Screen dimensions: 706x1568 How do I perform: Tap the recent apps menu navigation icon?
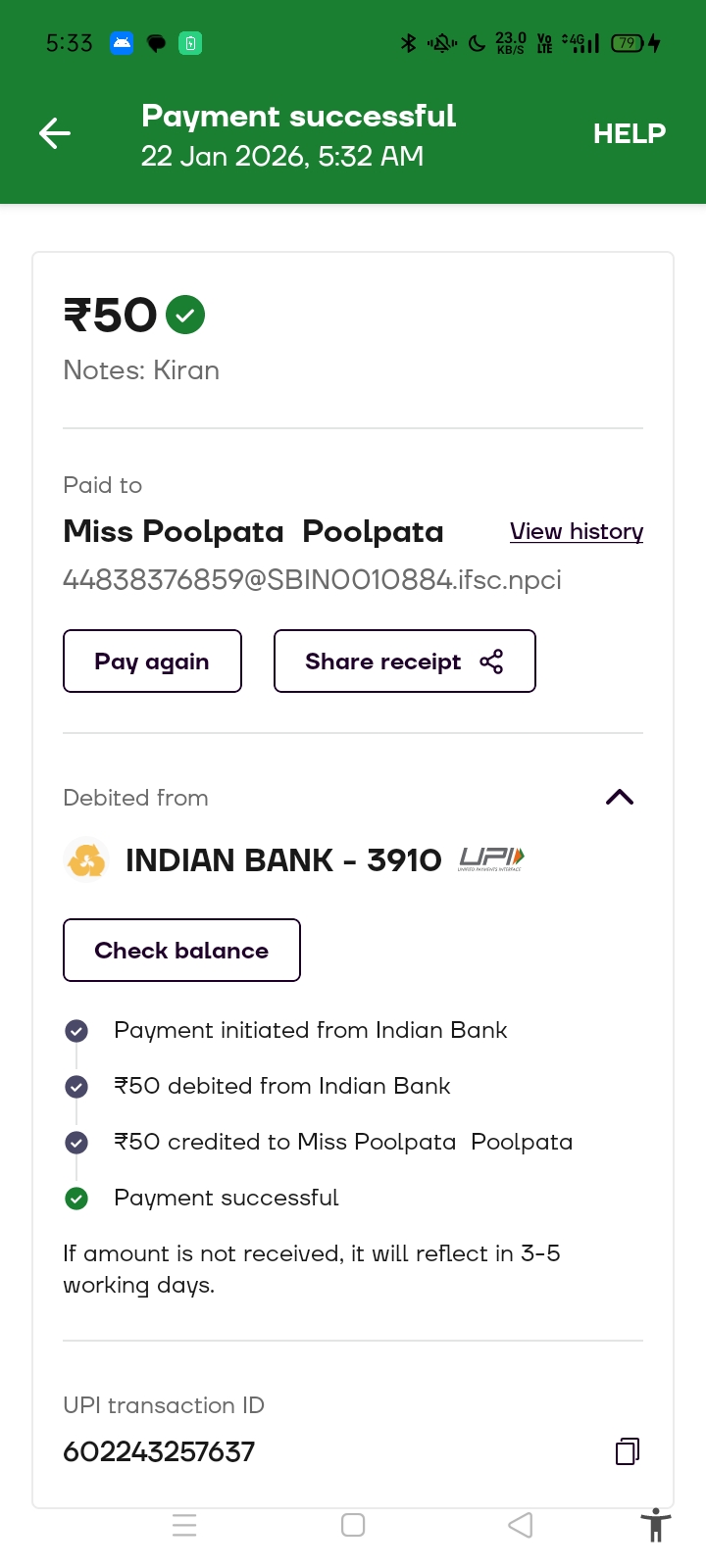pyautogui.click(x=184, y=1525)
